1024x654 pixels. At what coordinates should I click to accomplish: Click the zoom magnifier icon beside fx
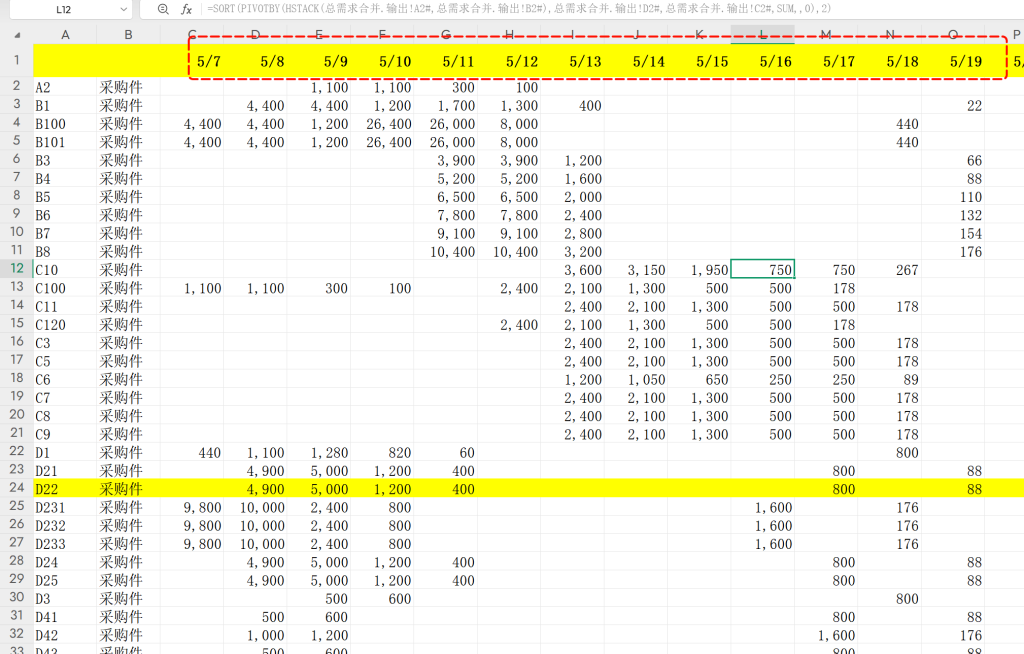coord(163,9)
